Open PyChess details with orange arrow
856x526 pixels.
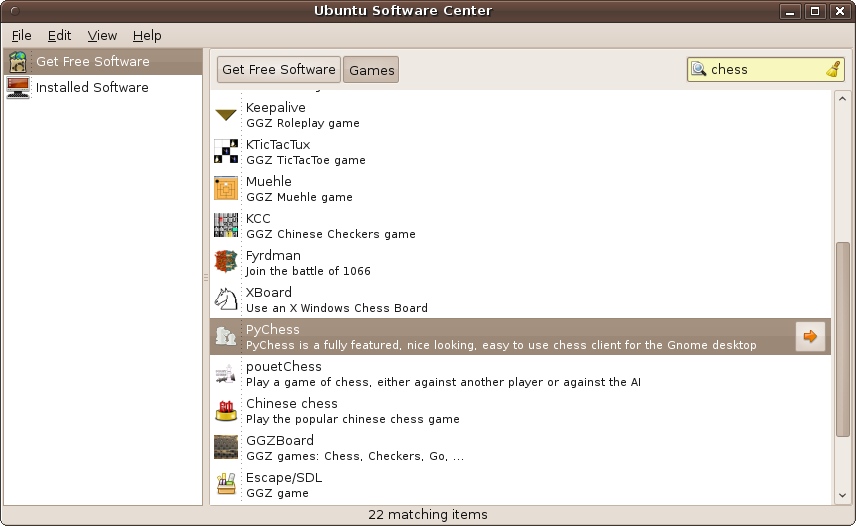point(810,336)
